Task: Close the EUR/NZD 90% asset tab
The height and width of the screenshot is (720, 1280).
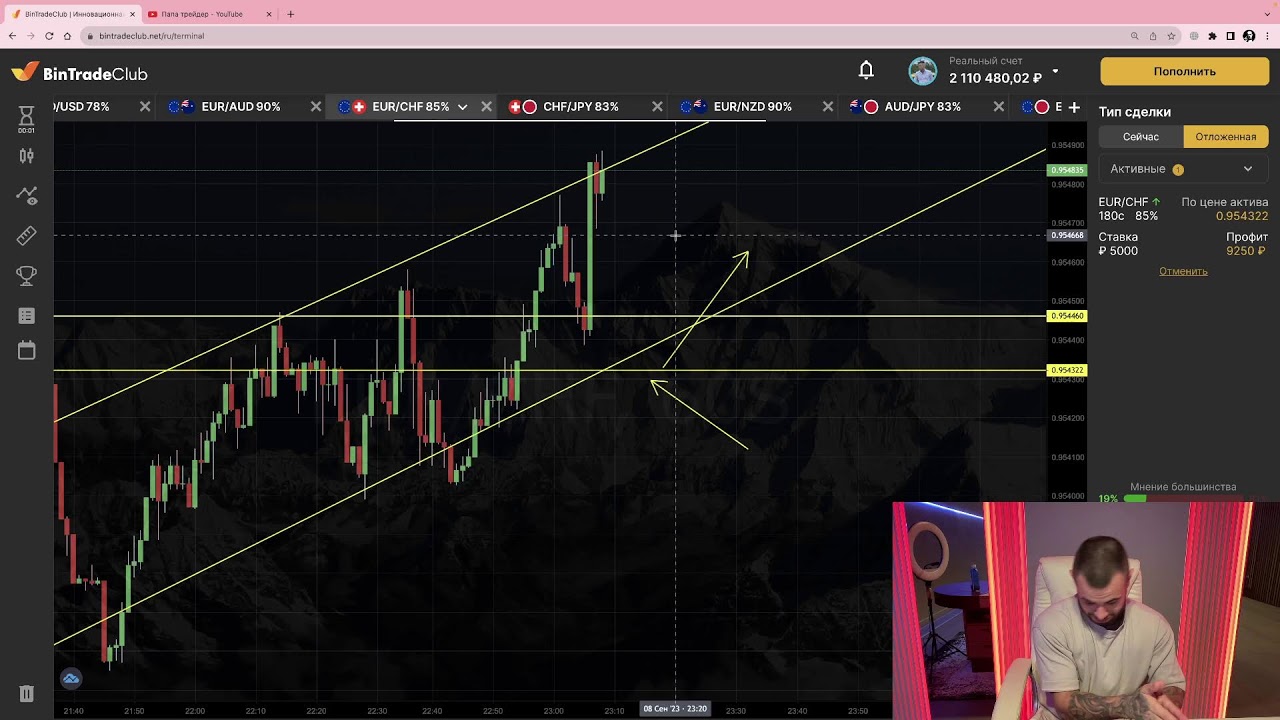Action: coord(828,107)
